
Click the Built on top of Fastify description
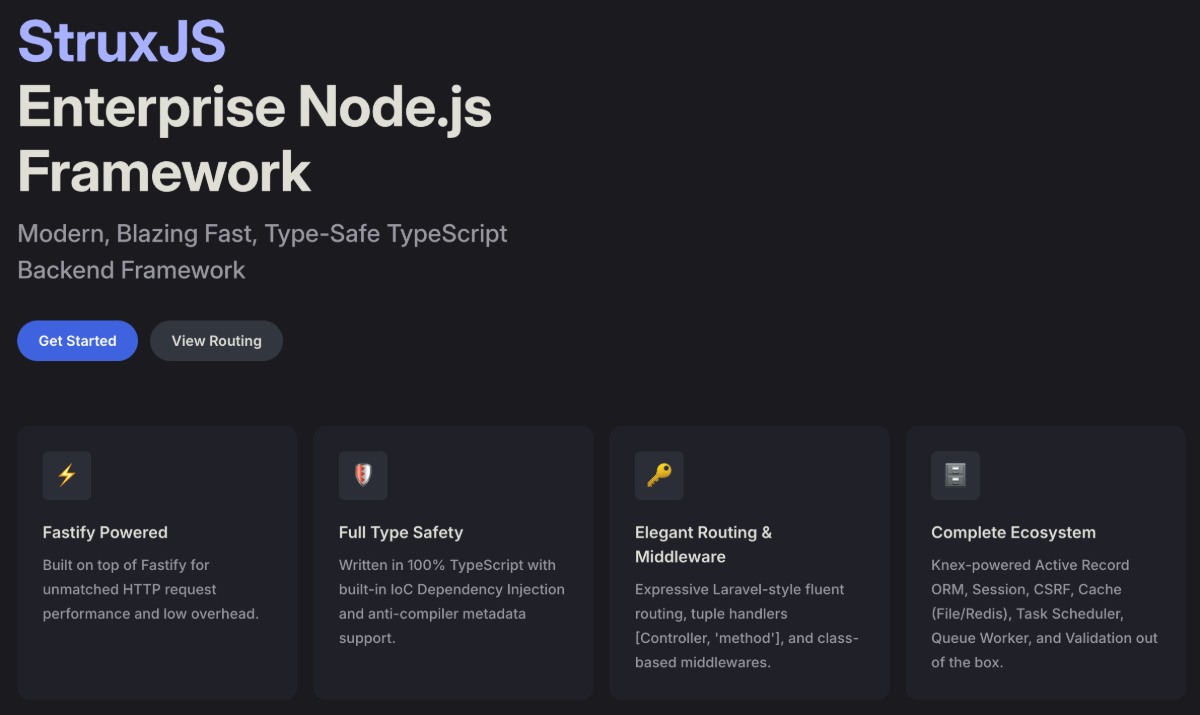(151, 589)
